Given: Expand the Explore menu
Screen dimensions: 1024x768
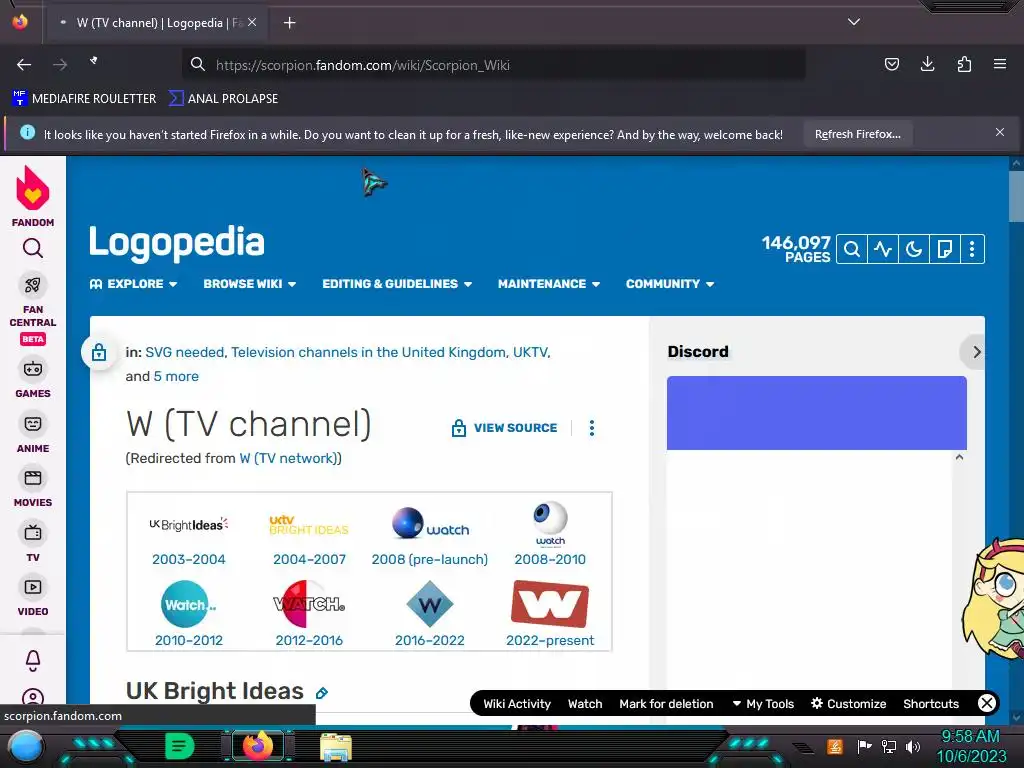Looking at the screenshot, I should [x=133, y=284].
